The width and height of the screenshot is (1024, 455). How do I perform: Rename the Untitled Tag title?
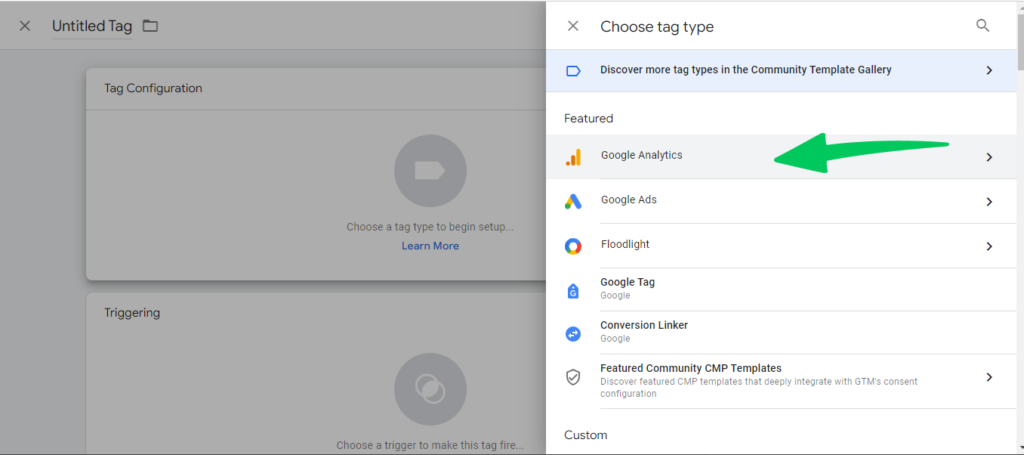(x=92, y=26)
